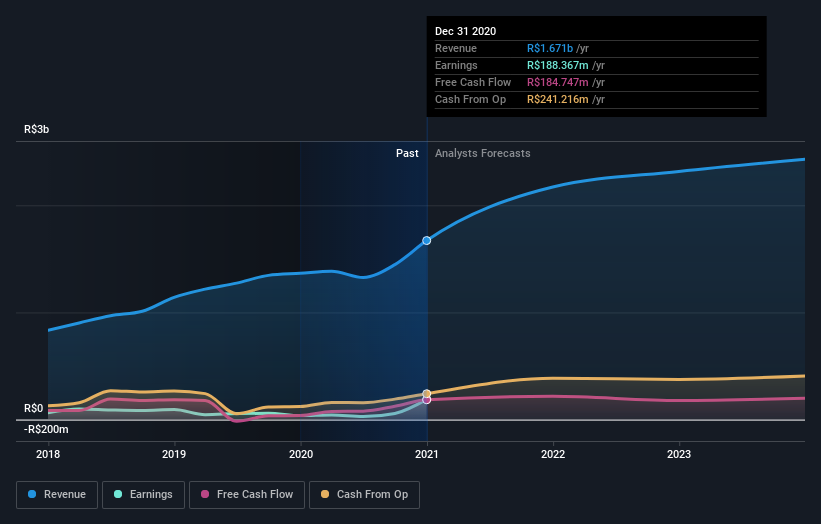
Task: Click the orange Cash From Op marker at 2021
Action: (427, 394)
